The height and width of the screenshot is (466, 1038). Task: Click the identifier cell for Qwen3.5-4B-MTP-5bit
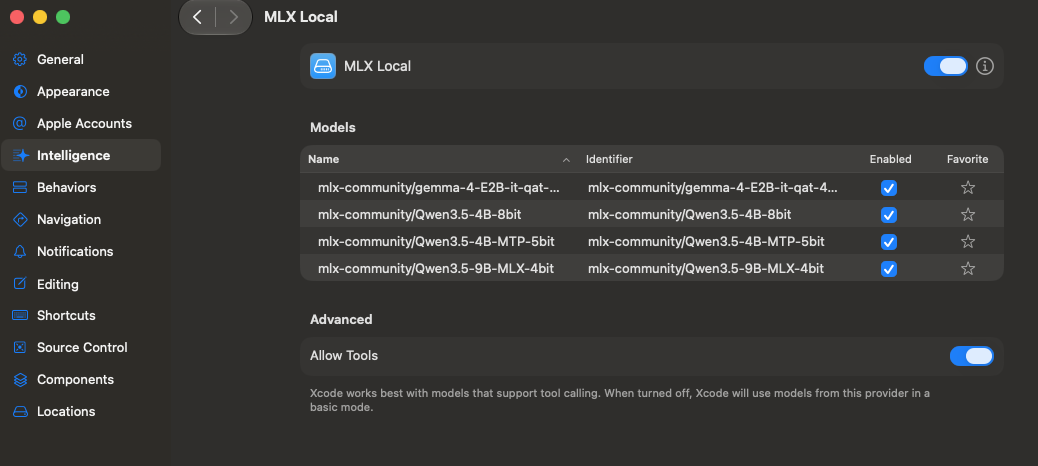pos(706,242)
